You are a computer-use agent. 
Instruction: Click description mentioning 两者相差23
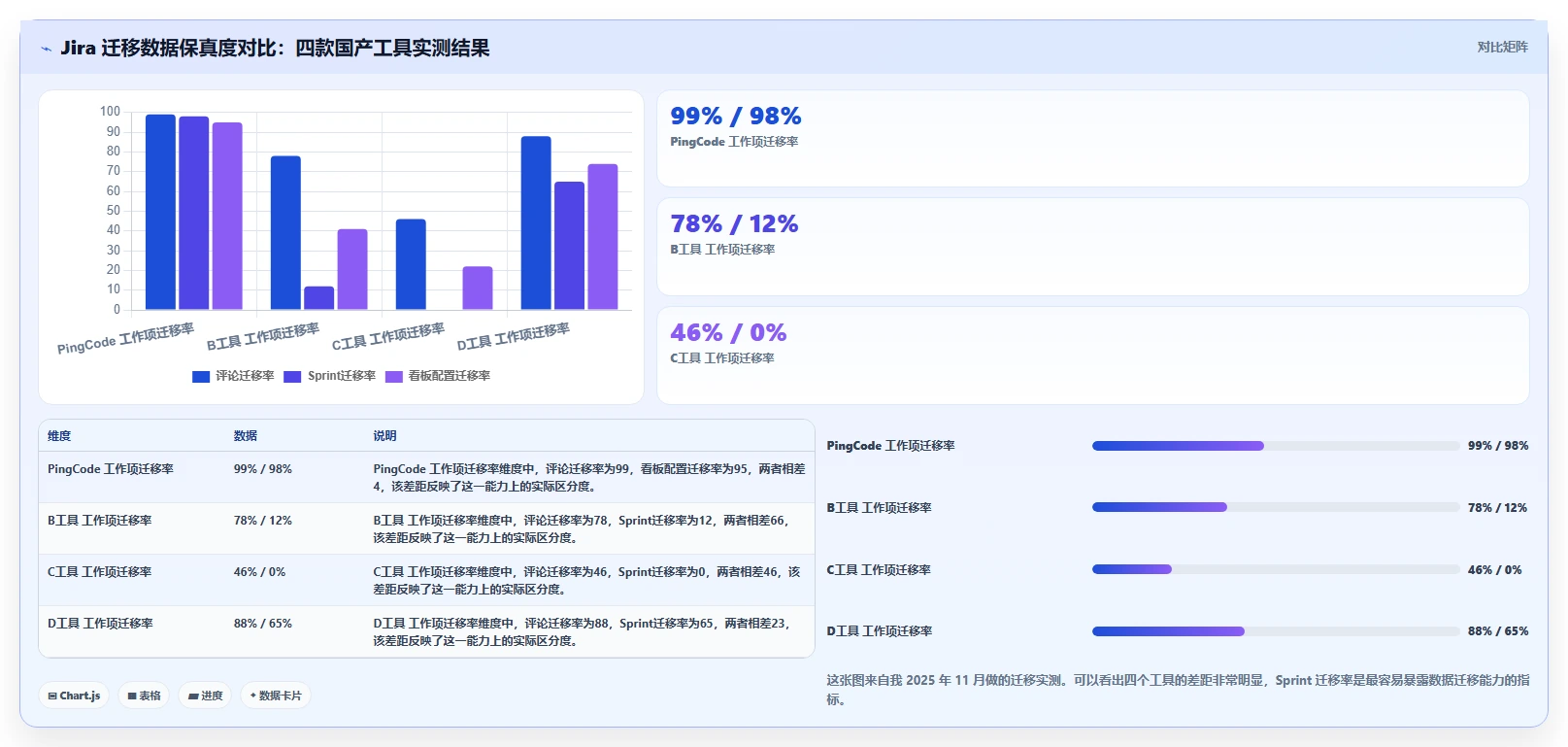[584, 632]
